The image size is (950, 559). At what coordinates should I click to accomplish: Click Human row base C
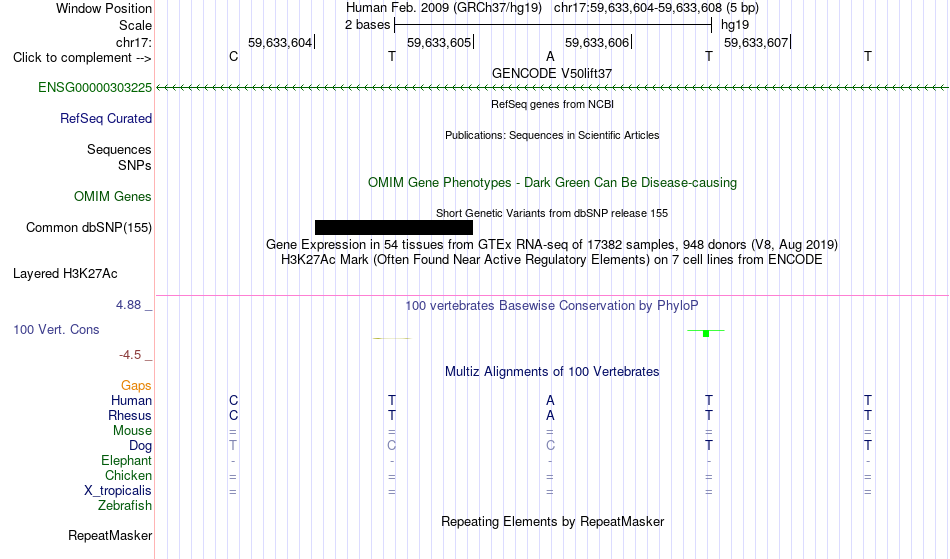click(233, 400)
